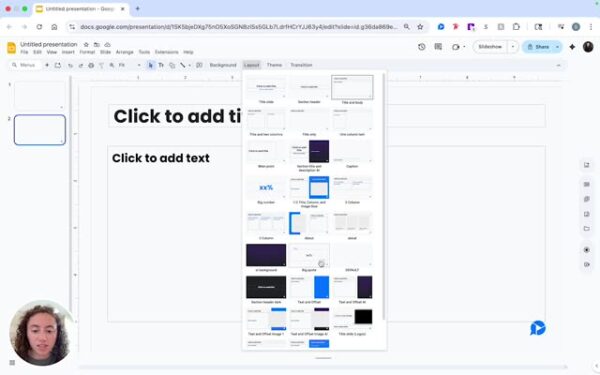Image resolution: width=600 pixels, height=375 pixels.
Task: Select slide 2 thumbnail in filmstrip
Action: 40,130
